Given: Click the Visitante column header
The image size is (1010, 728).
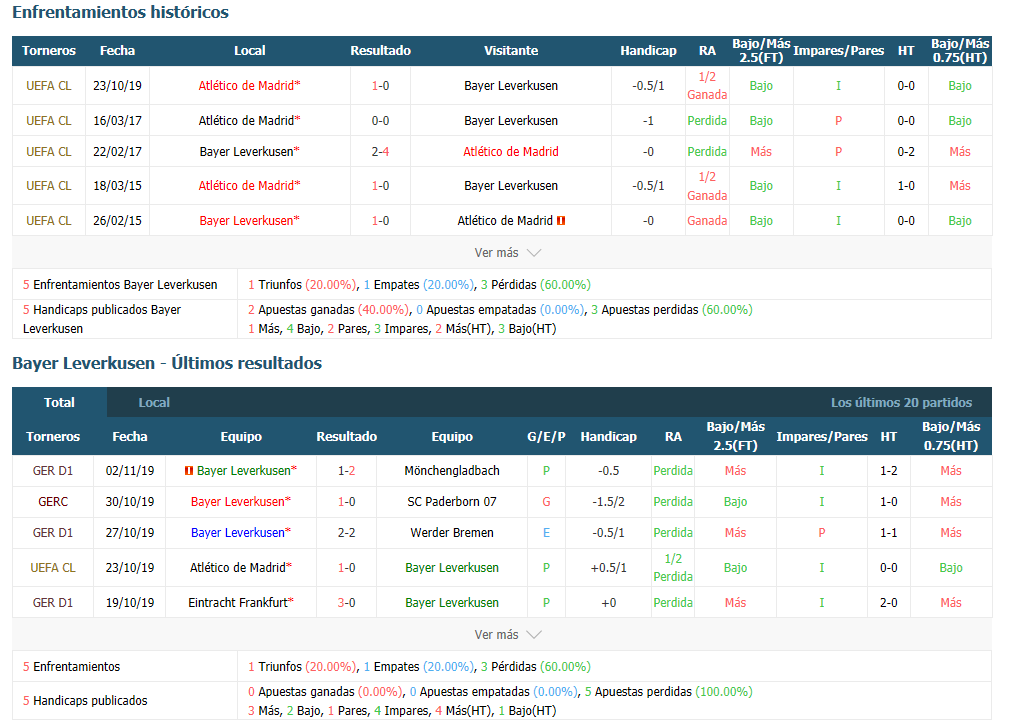Looking at the screenshot, I should (x=511, y=51).
